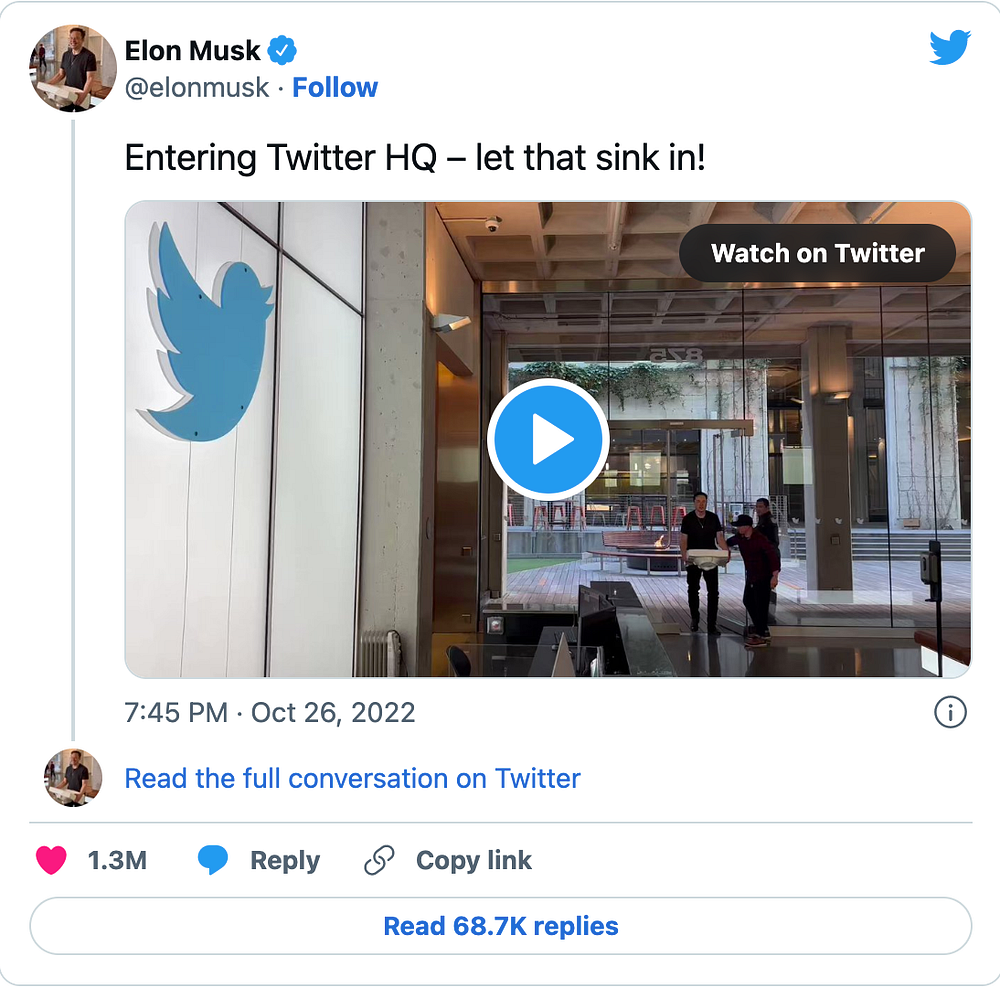Click the @elonmusk handle

coord(196,88)
